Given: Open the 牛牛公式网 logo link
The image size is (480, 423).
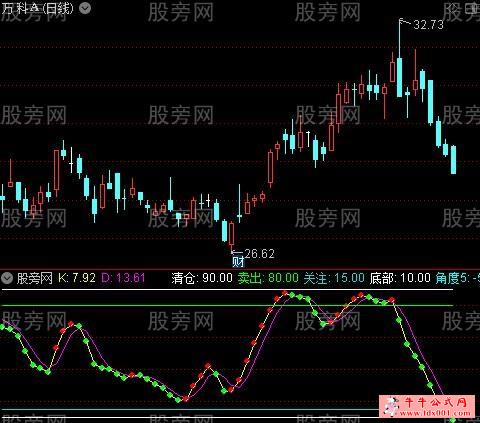Looking at the screenshot, I should click(427, 406).
